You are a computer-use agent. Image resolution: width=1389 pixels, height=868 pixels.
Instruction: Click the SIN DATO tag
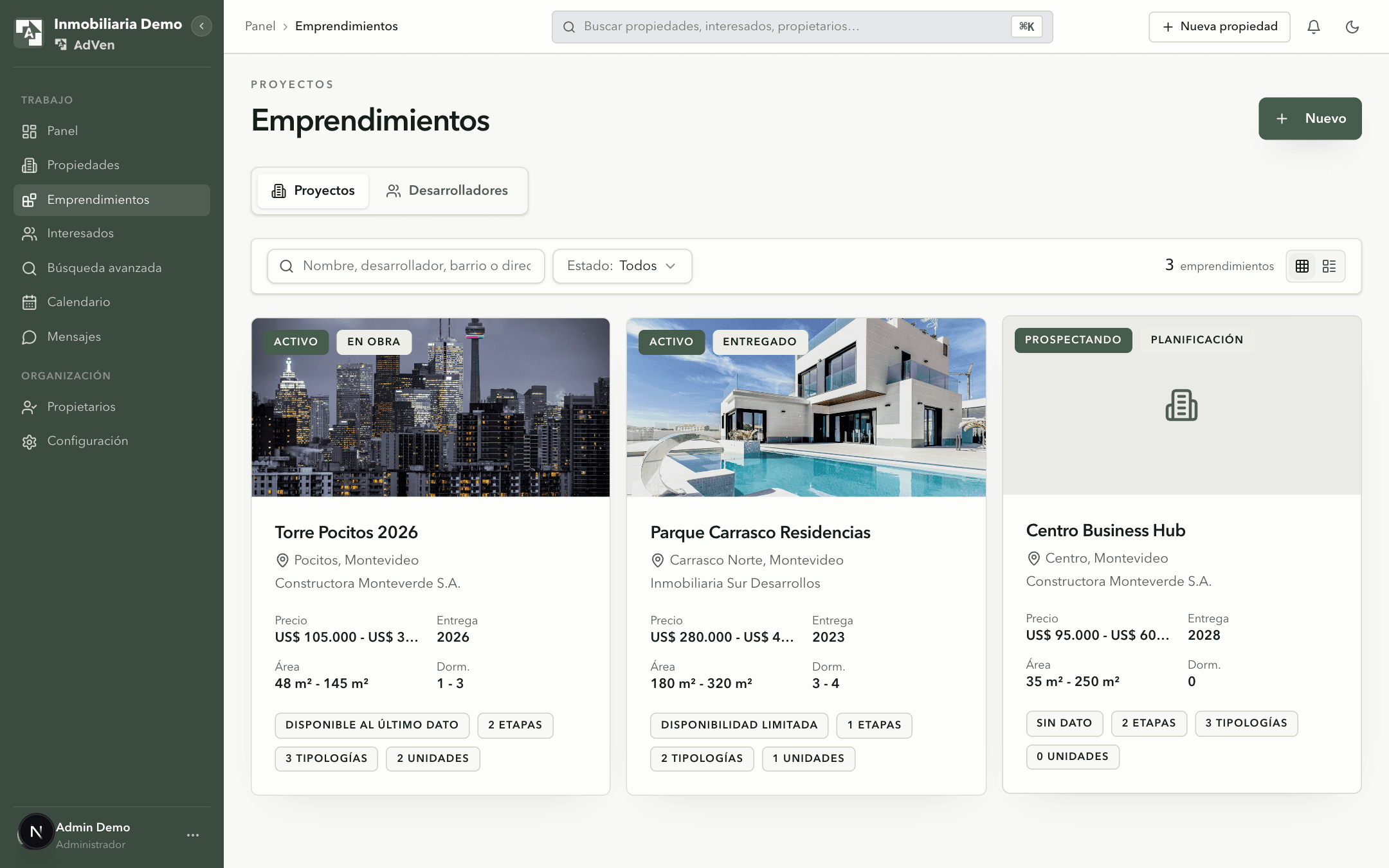click(x=1064, y=723)
